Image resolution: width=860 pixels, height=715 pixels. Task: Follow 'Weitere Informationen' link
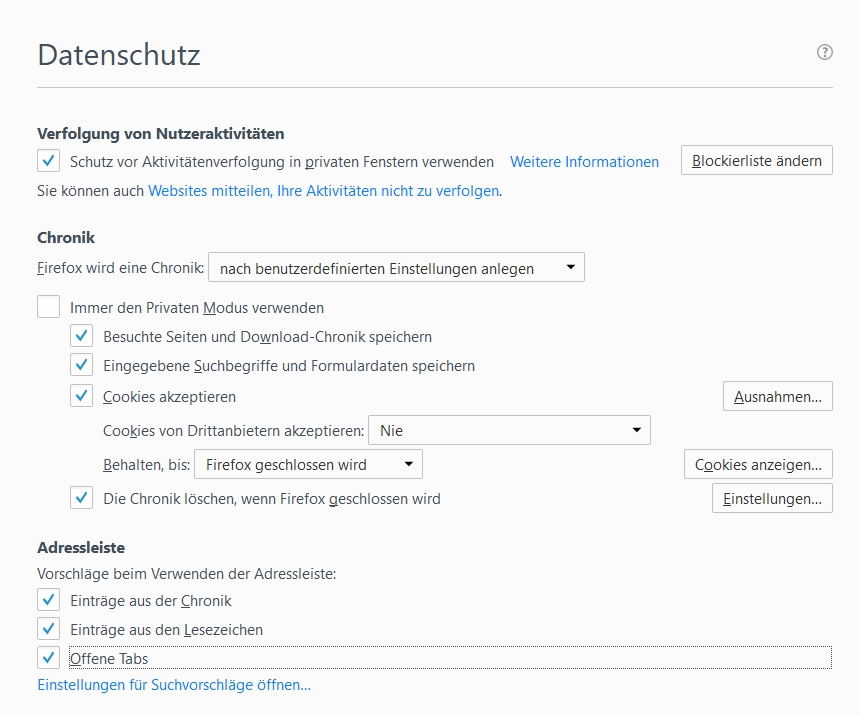(584, 162)
